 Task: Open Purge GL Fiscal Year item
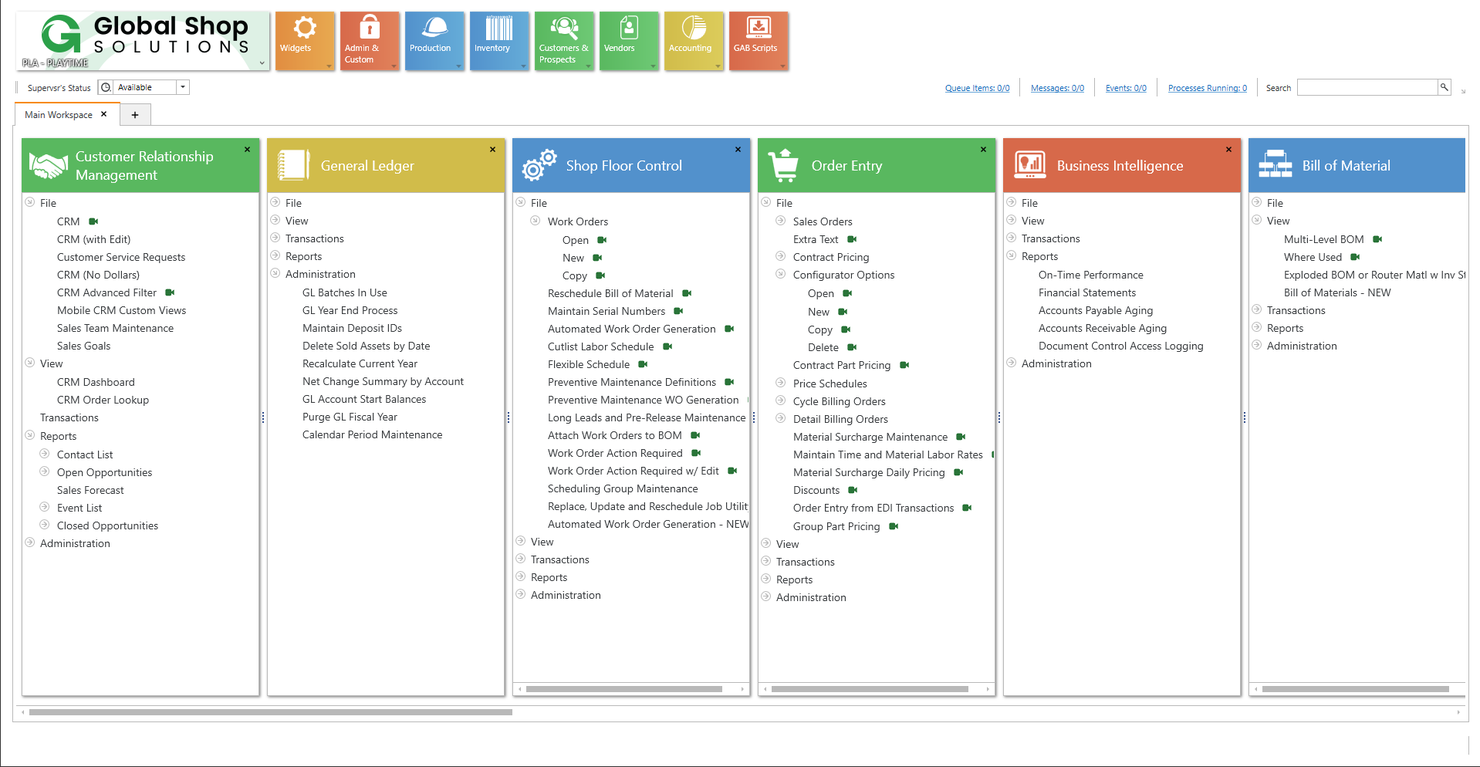tap(350, 417)
